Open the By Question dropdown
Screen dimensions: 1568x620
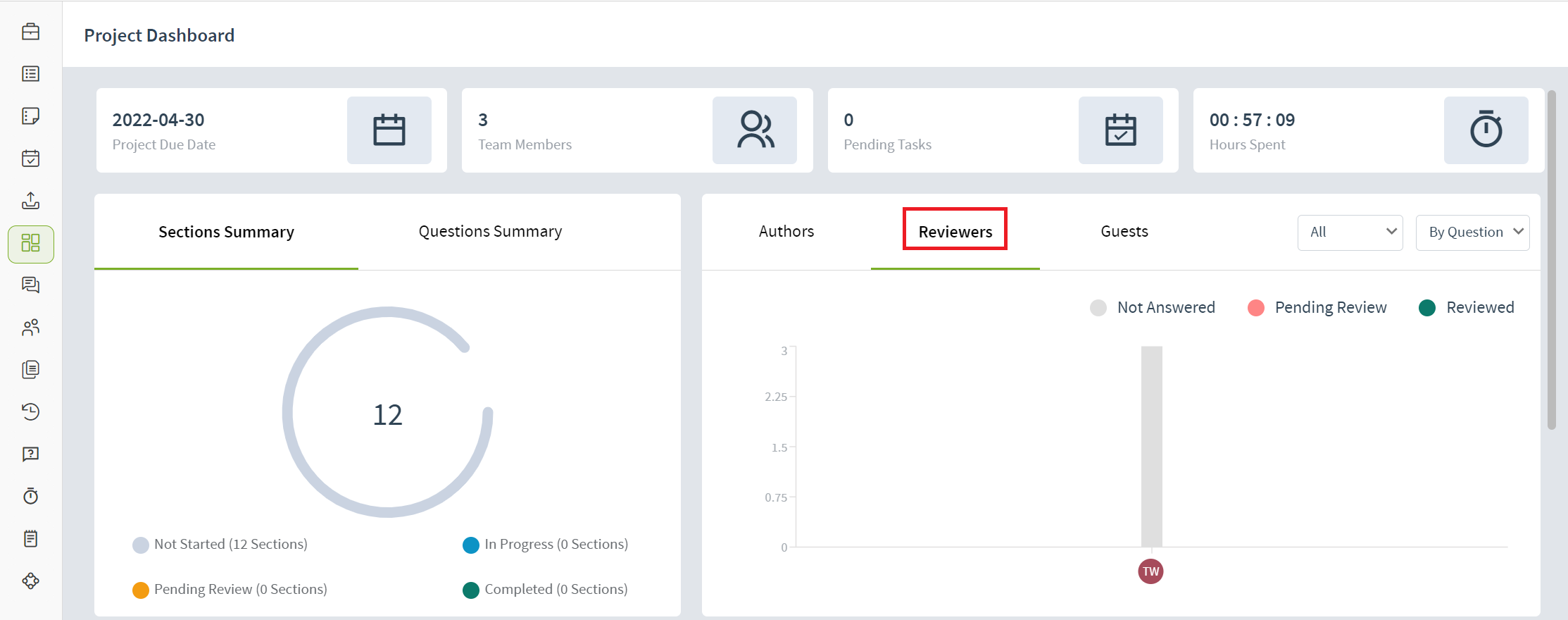click(1473, 232)
